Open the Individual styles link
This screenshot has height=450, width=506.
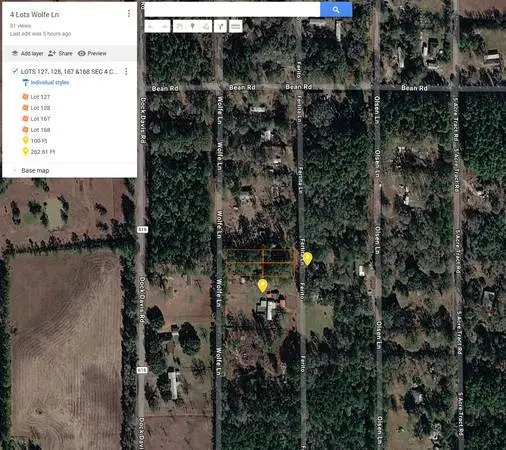pos(50,82)
